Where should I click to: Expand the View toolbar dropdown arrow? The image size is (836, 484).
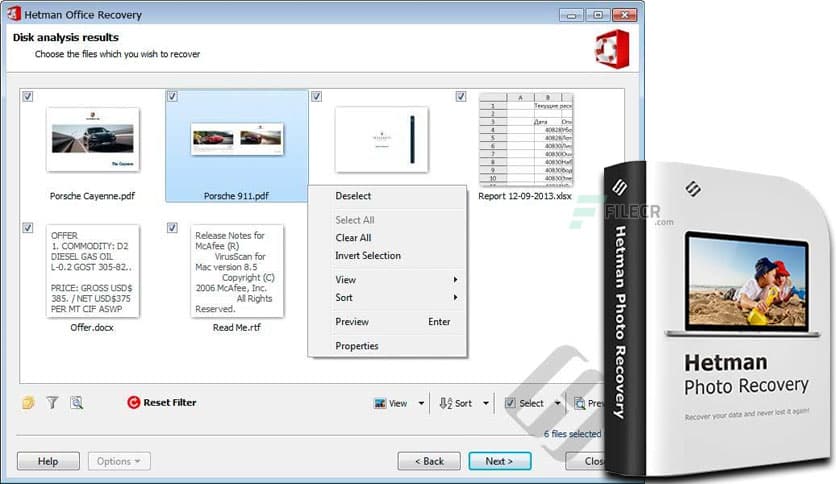click(421, 404)
